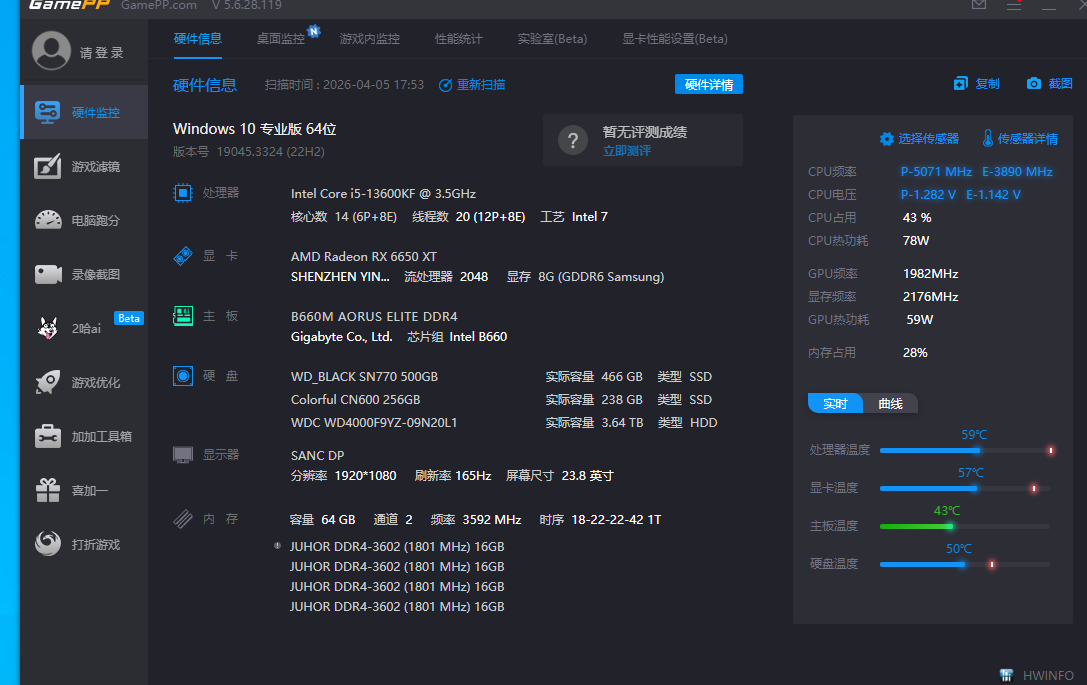Open 游戏优化 rocket icon
Viewport: 1087px width, 685px height.
48,382
